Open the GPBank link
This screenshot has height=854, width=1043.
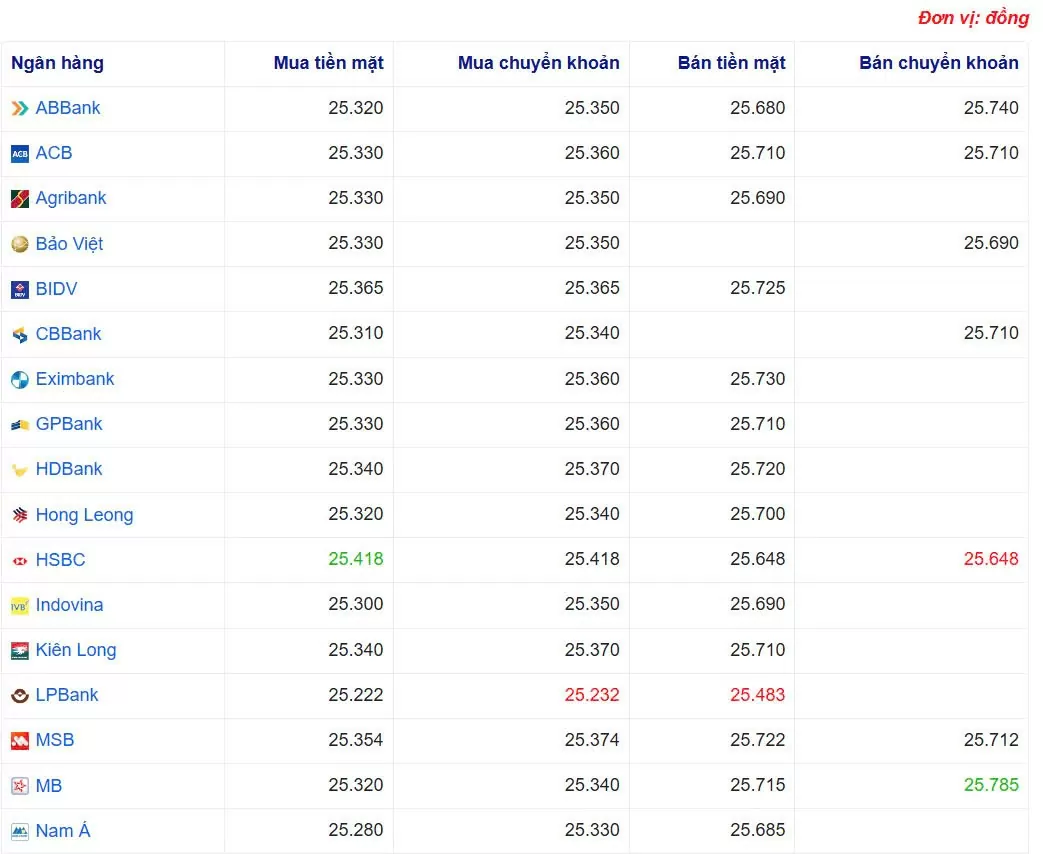click(x=68, y=424)
